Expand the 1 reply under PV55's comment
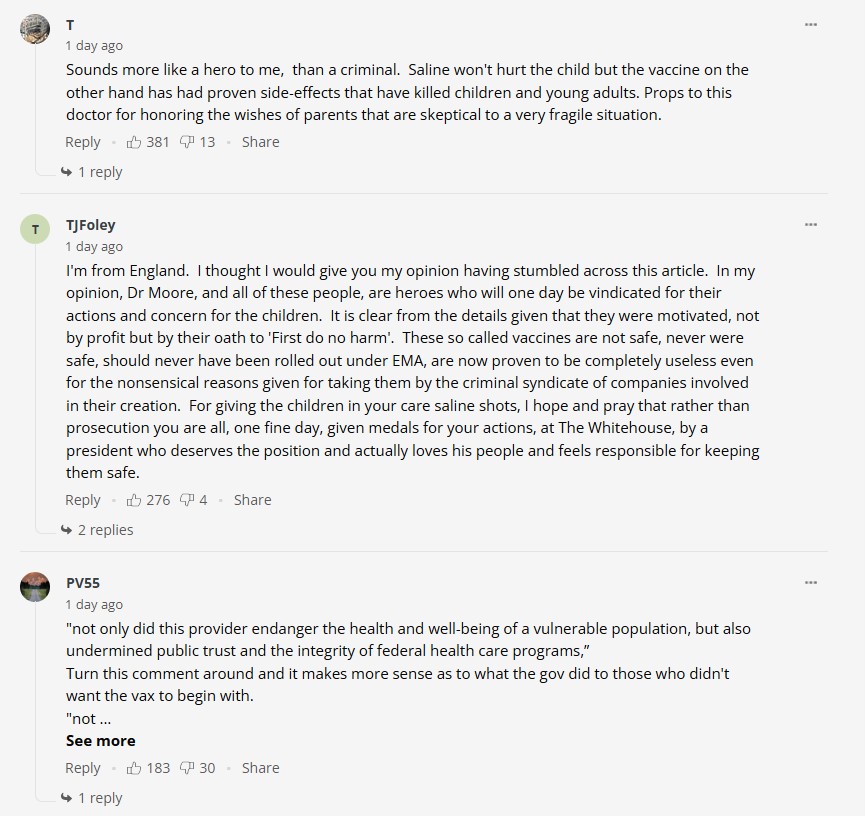Image resolution: width=865 pixels, height=816 pixels. [x=99, y=798]
